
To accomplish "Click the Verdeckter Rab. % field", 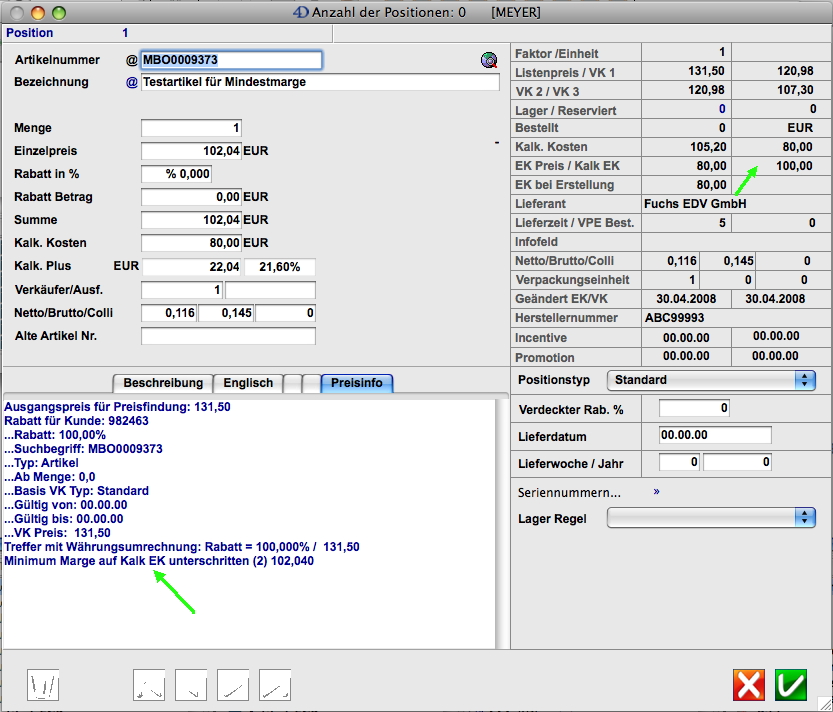I will pos(694,408).
